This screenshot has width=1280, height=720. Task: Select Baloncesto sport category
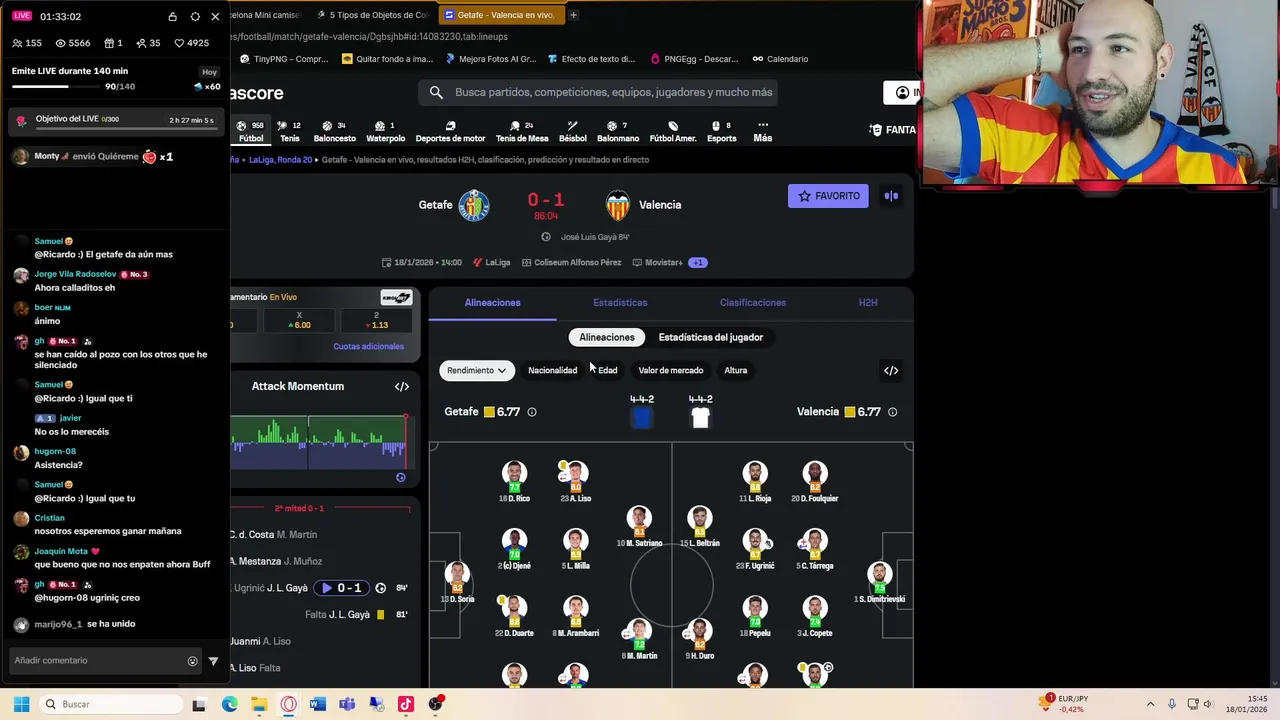point(334,132)
